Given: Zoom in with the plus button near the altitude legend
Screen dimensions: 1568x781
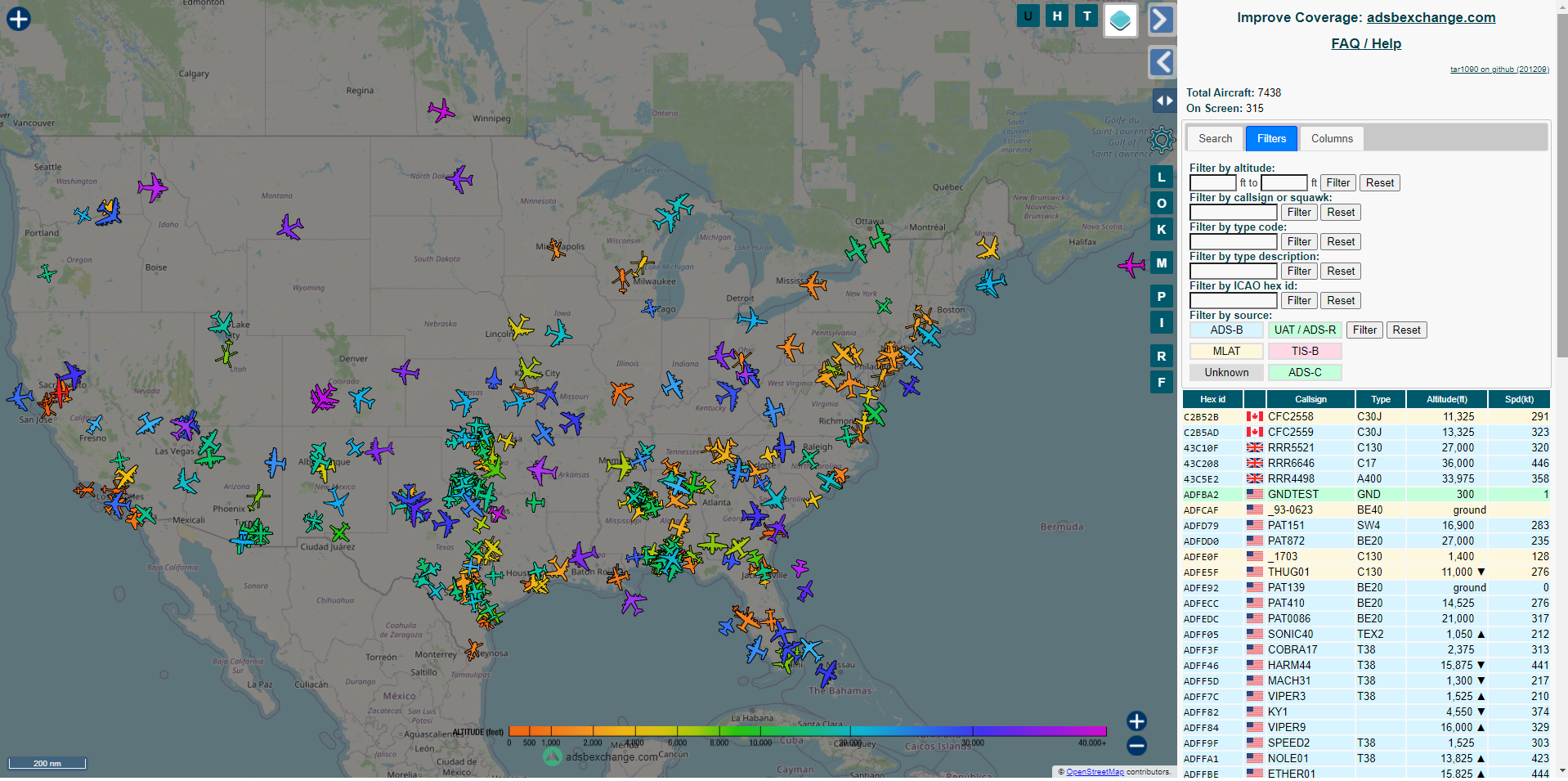Looking at the screenshot, I should [1136, 720].
